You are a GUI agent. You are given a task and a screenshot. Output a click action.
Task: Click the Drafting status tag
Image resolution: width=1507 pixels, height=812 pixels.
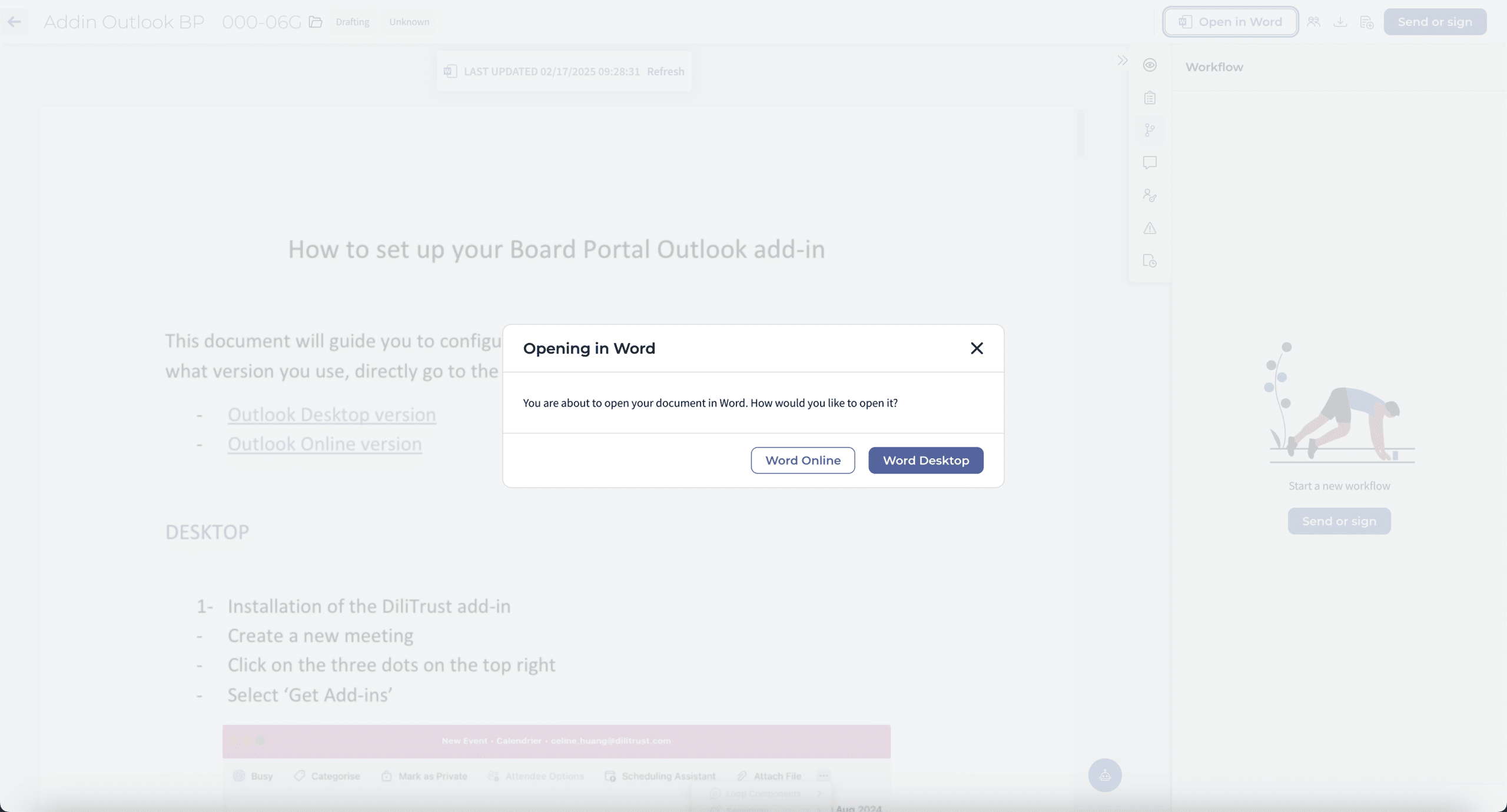[352, 22]
